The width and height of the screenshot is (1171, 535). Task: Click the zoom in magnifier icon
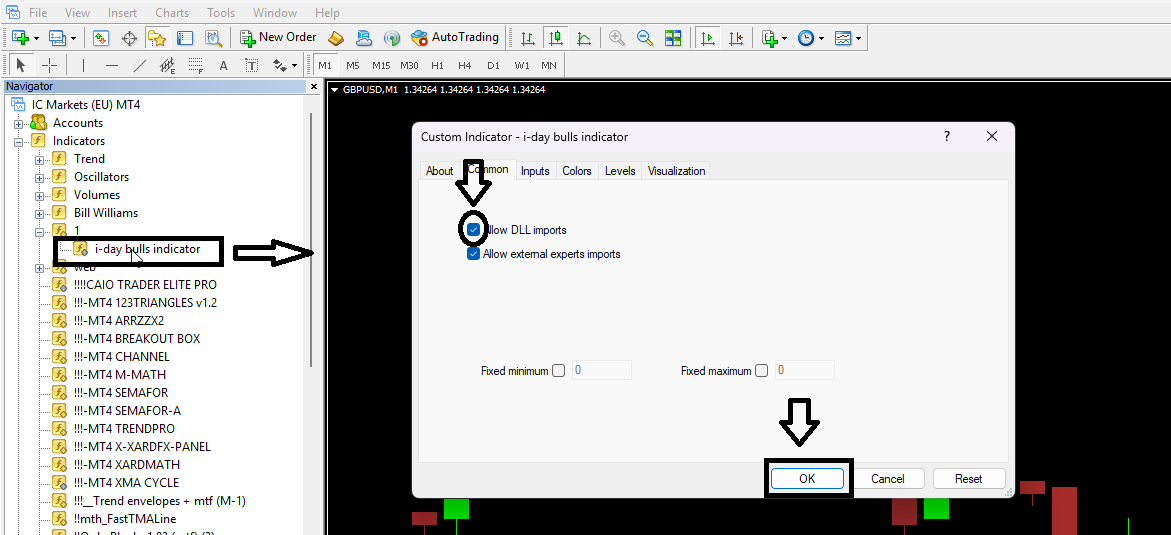tap(617, 38)
